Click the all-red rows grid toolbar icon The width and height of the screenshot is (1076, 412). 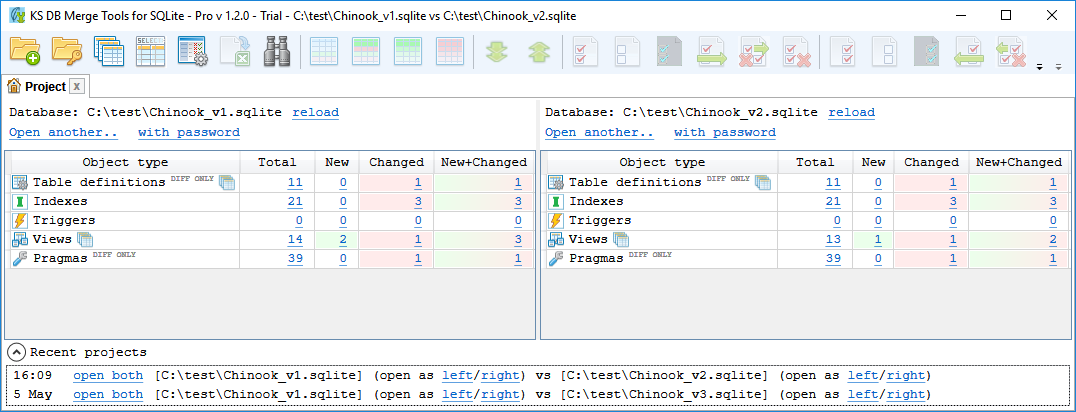[x=449, y=52]
